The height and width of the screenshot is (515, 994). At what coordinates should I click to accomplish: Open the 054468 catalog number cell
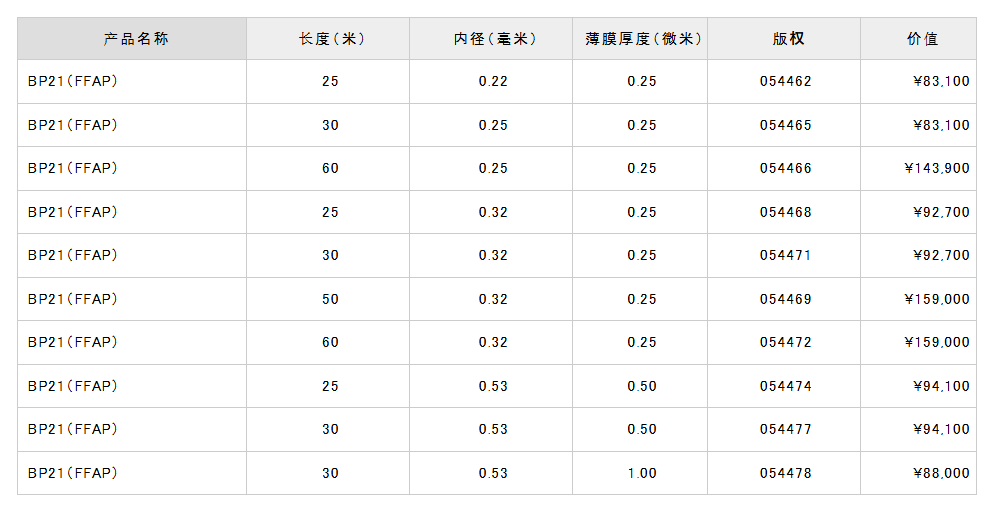[x=786, y=212]
